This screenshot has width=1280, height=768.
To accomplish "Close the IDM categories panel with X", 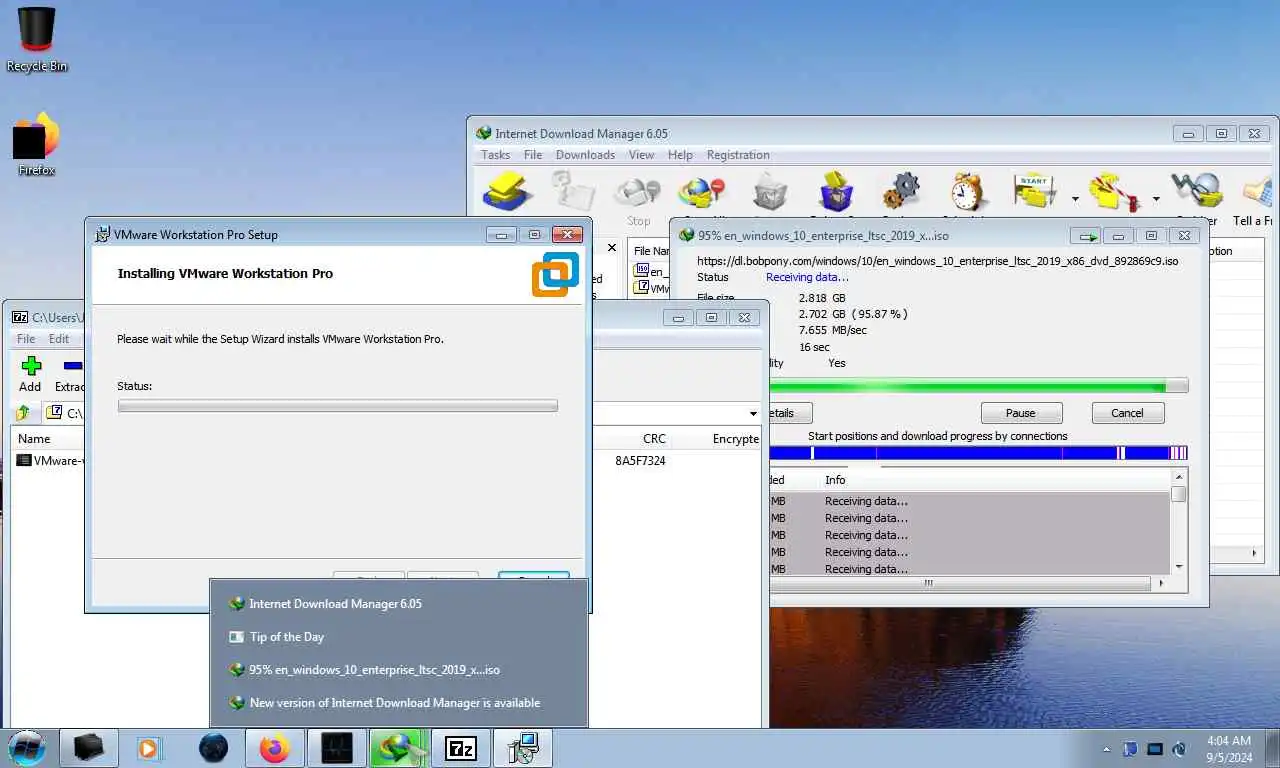I will (x=612, y=247).
